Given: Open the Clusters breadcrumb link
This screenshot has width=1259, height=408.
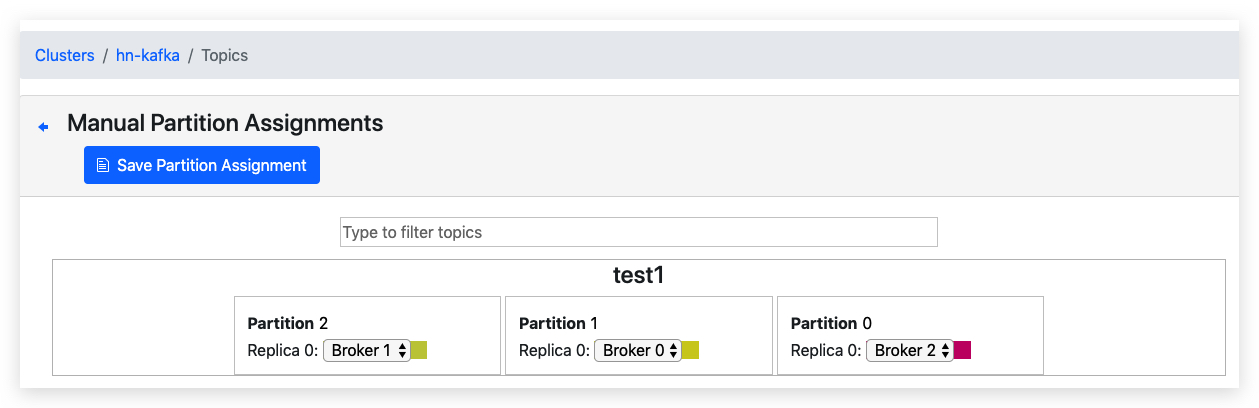Looking at the screenshot, I should [x=65, y=55].
